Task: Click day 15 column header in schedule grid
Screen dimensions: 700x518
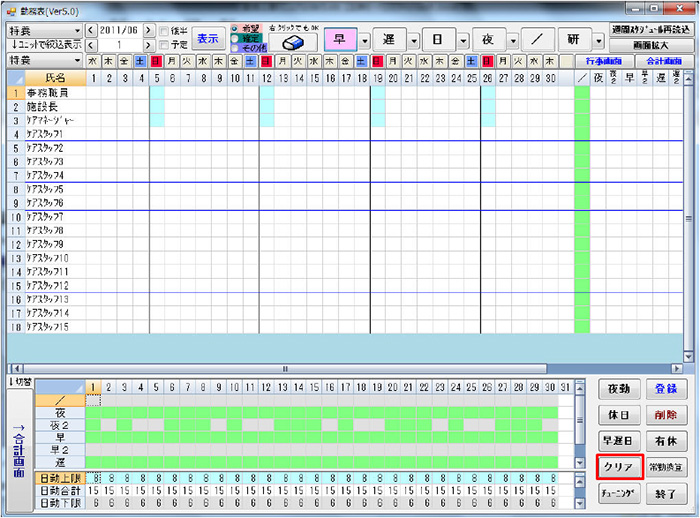Action: (315, 79)
